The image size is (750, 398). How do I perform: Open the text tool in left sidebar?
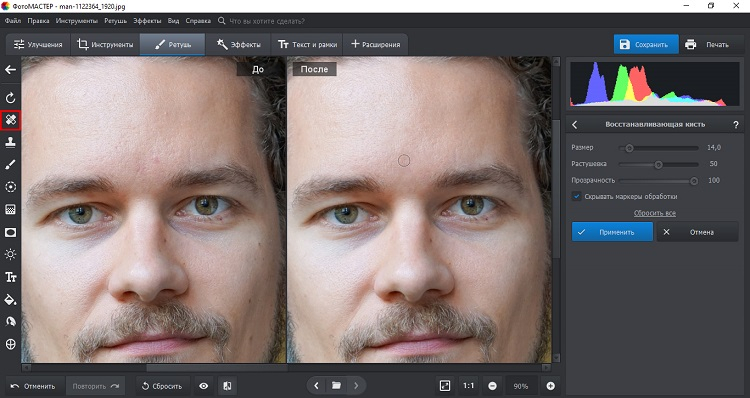11,277
